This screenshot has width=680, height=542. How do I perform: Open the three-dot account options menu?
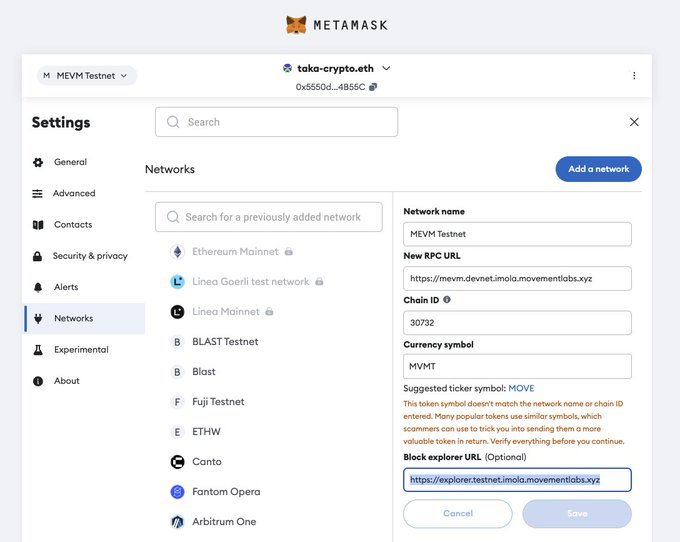pyautogui.click(x=634, y=75)
